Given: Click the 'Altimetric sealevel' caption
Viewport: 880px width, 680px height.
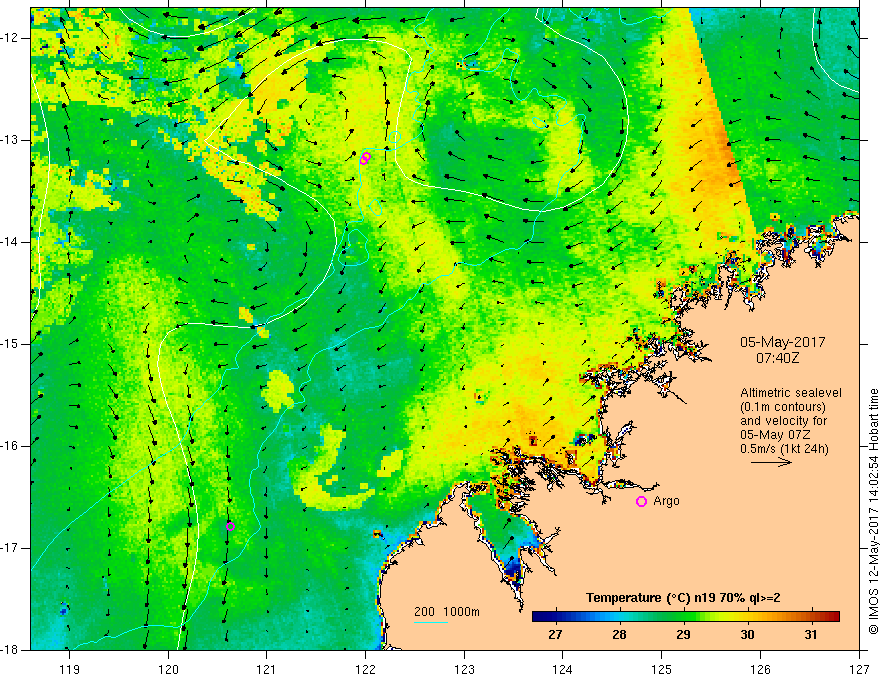Looking at the screenshot, I should (x=791, y=393).
